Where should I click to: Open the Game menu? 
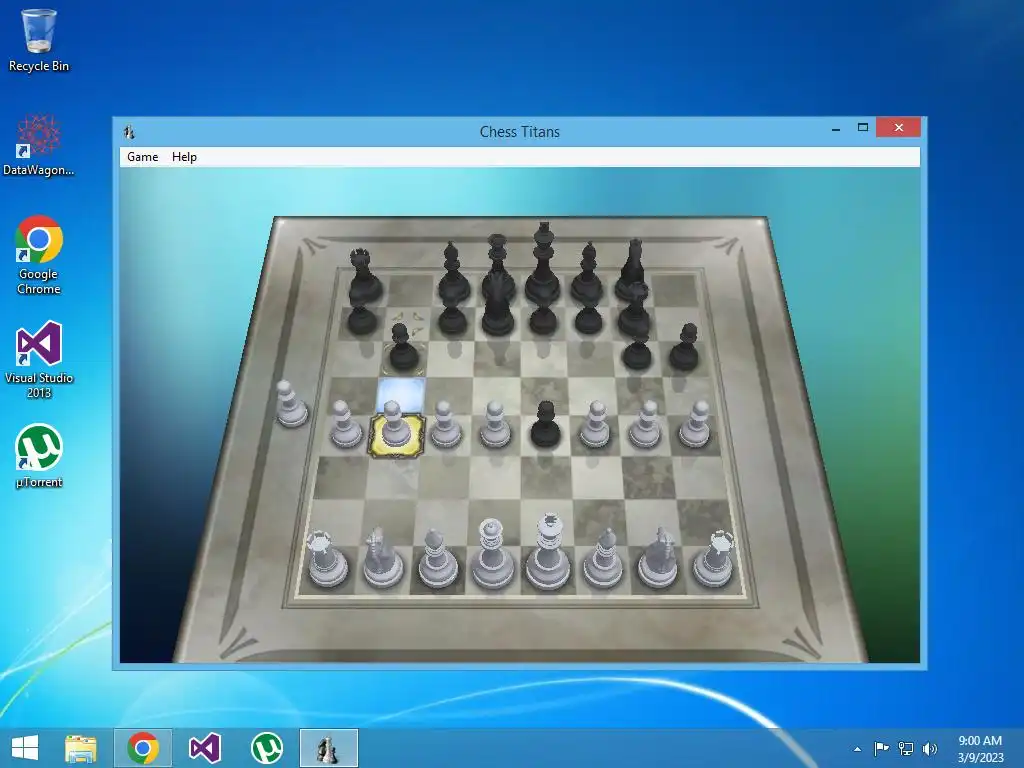[142, 157]
